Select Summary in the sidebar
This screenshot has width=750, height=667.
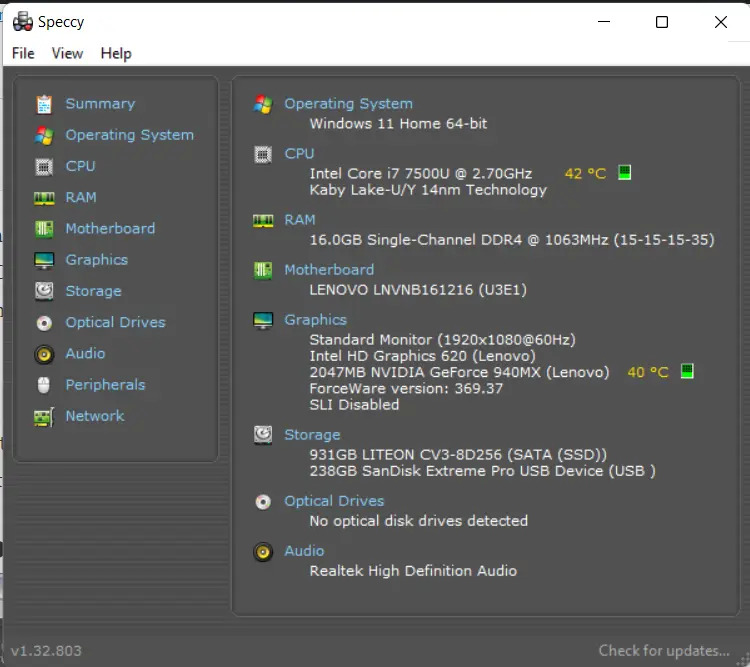[100, 104]
